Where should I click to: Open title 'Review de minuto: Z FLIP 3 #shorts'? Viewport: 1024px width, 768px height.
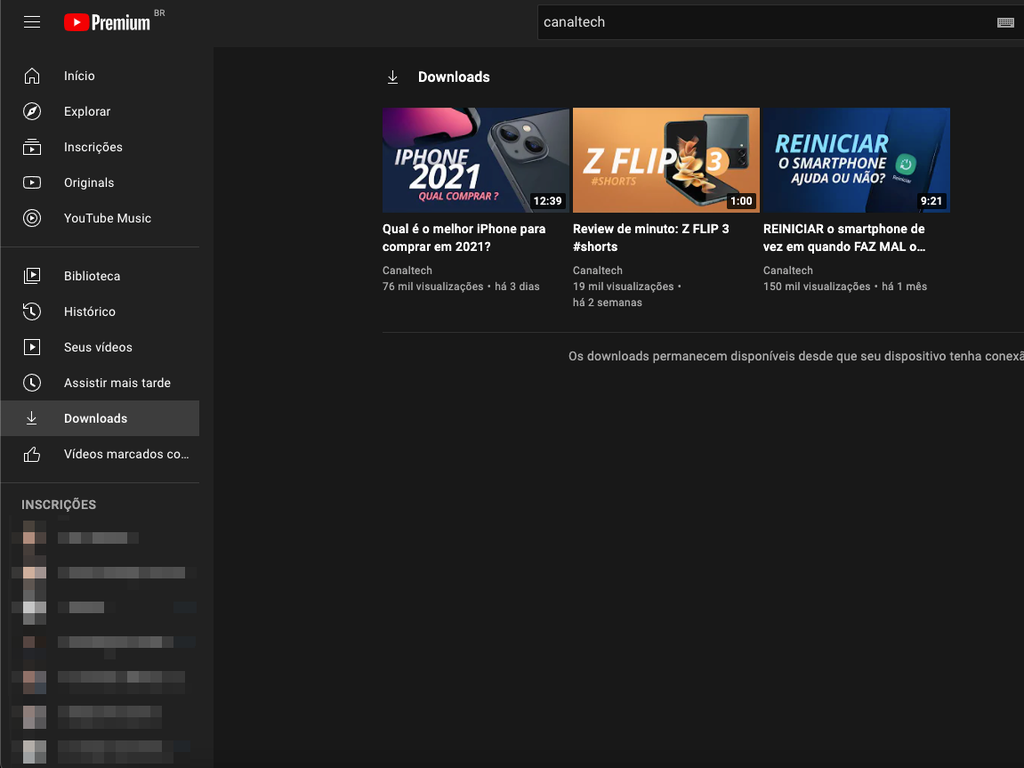click(651, 238)
